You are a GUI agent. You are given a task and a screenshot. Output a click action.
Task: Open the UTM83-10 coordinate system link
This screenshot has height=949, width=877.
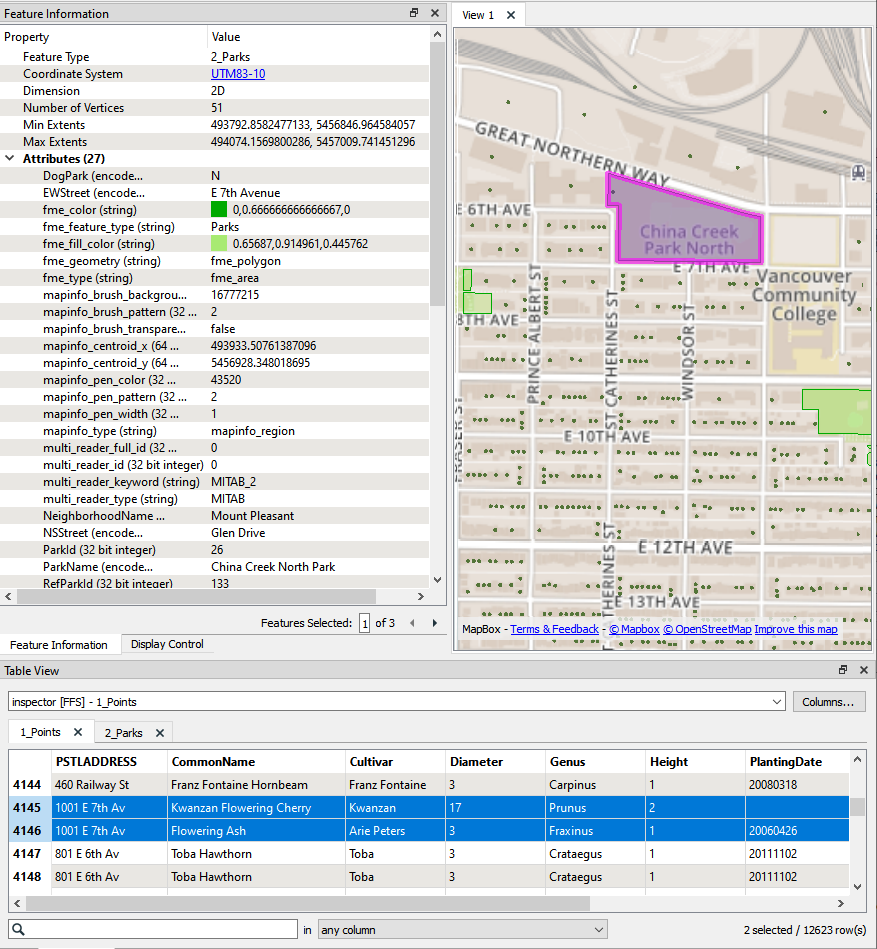(237, 74)
